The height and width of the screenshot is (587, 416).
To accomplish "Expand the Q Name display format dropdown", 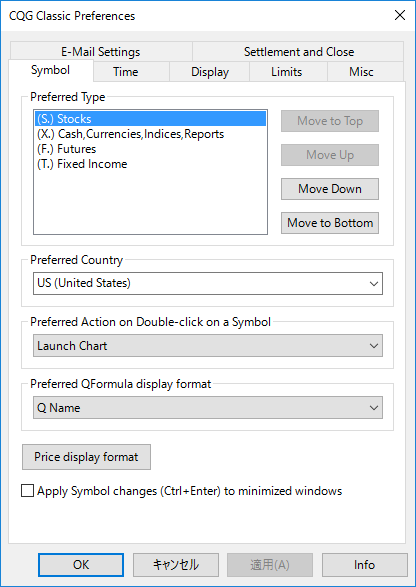I will (x=208, y=408).
